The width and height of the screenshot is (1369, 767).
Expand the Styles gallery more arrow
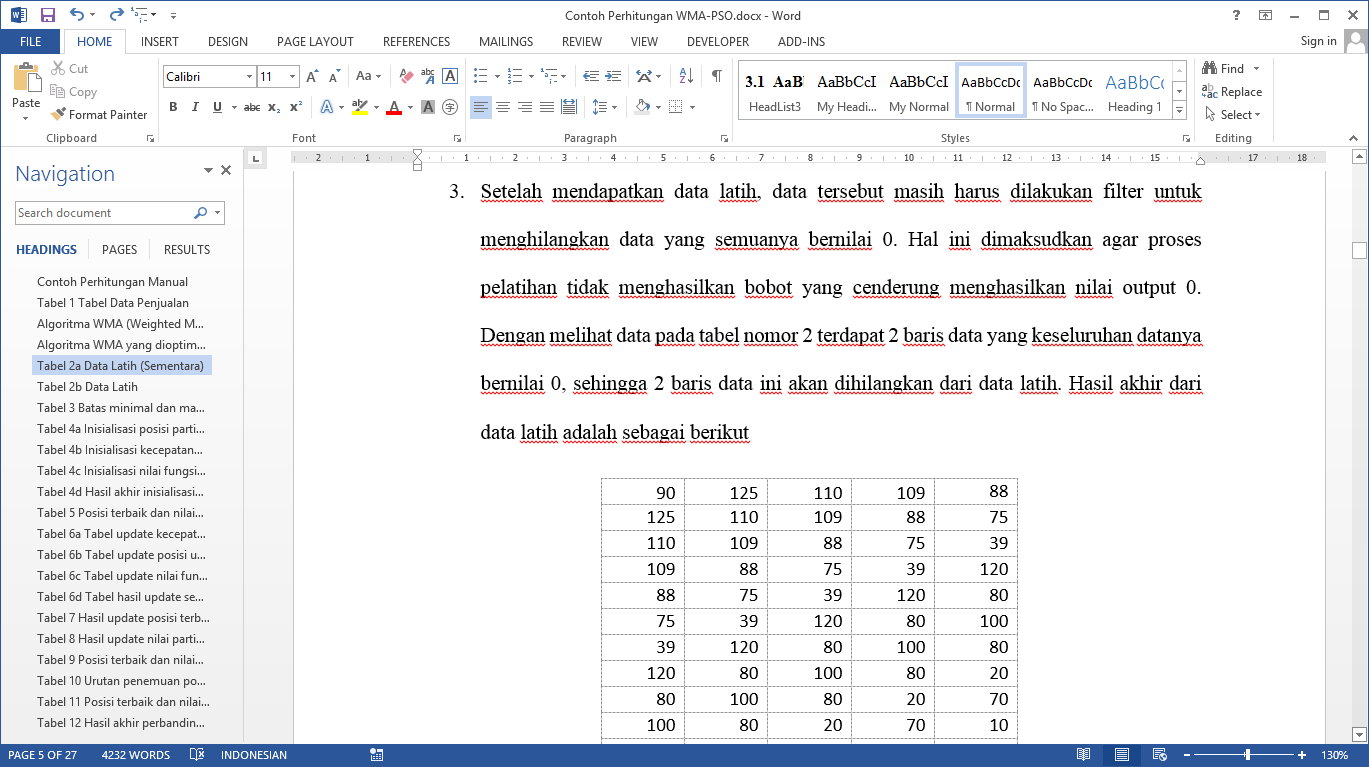coord(1180,109)
